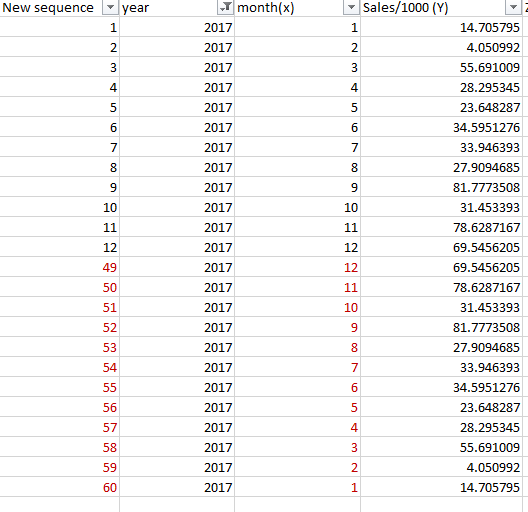Select the 55.691009 cell in the sequence 3 row

(x=441, y=67)
